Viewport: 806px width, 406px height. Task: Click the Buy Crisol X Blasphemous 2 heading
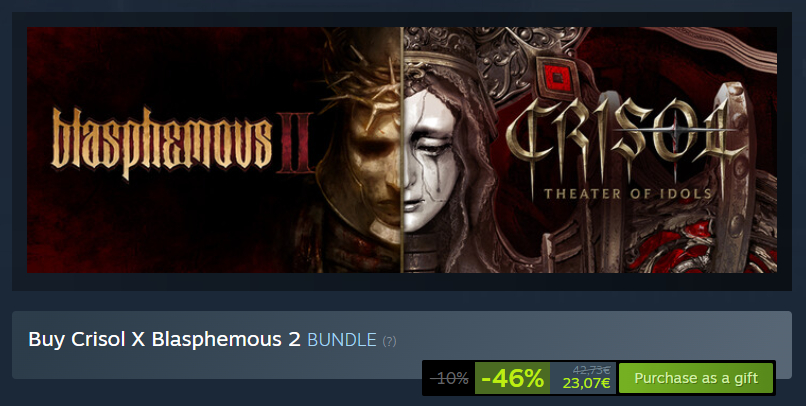164,340
